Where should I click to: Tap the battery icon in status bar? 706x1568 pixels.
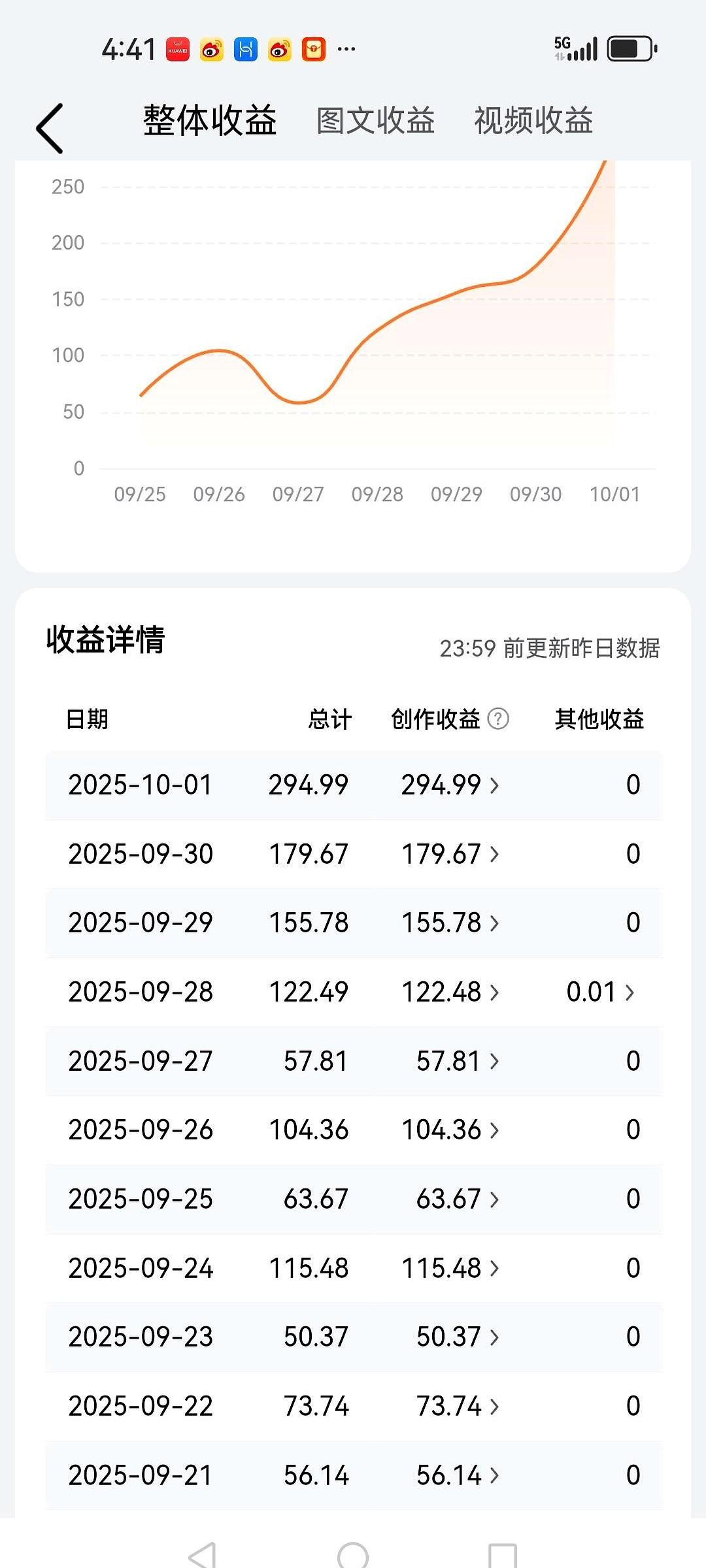pyautogui.click(x=631, y=49)
